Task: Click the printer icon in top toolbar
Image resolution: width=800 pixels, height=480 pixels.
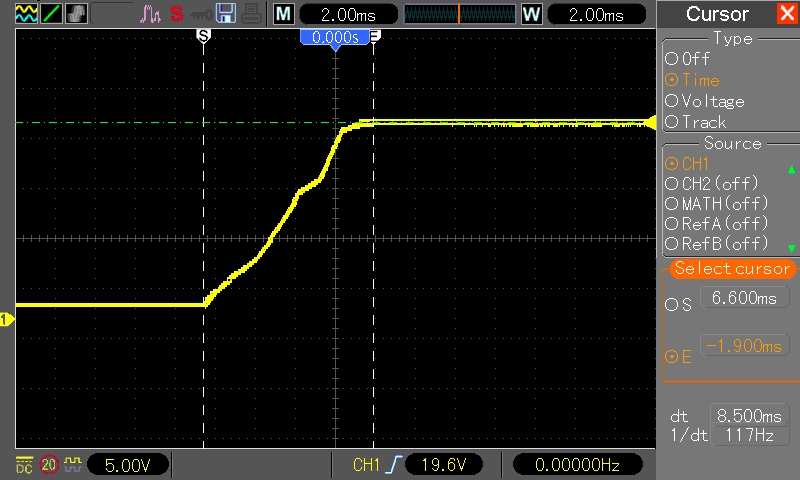Action: (x=251, y=14)
